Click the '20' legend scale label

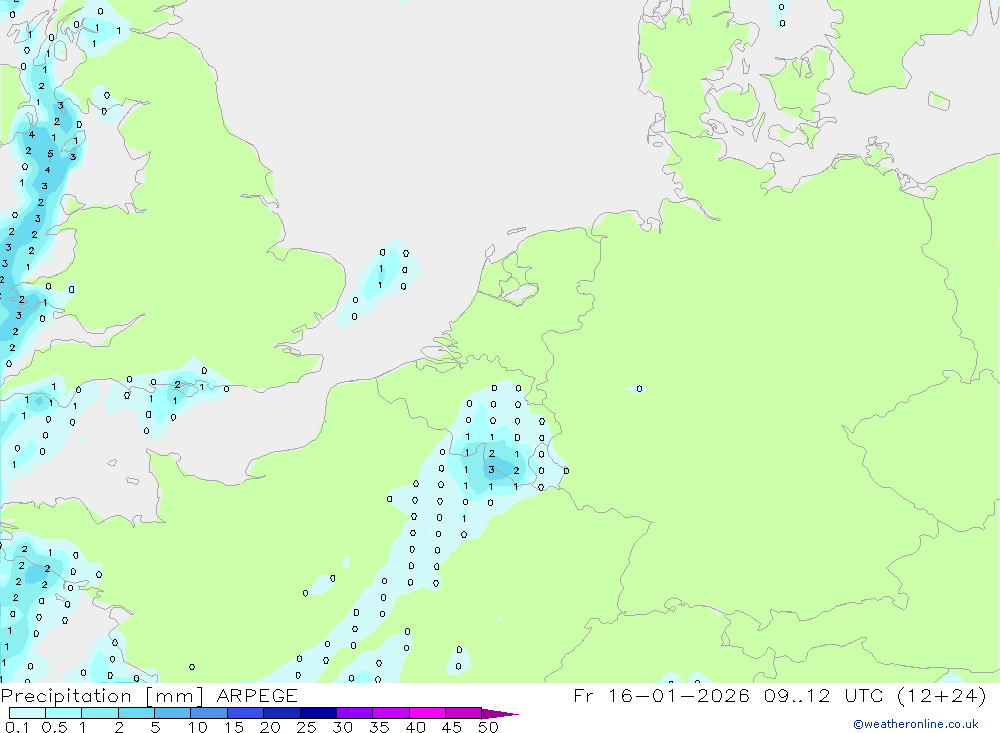(x=270, y=727)
